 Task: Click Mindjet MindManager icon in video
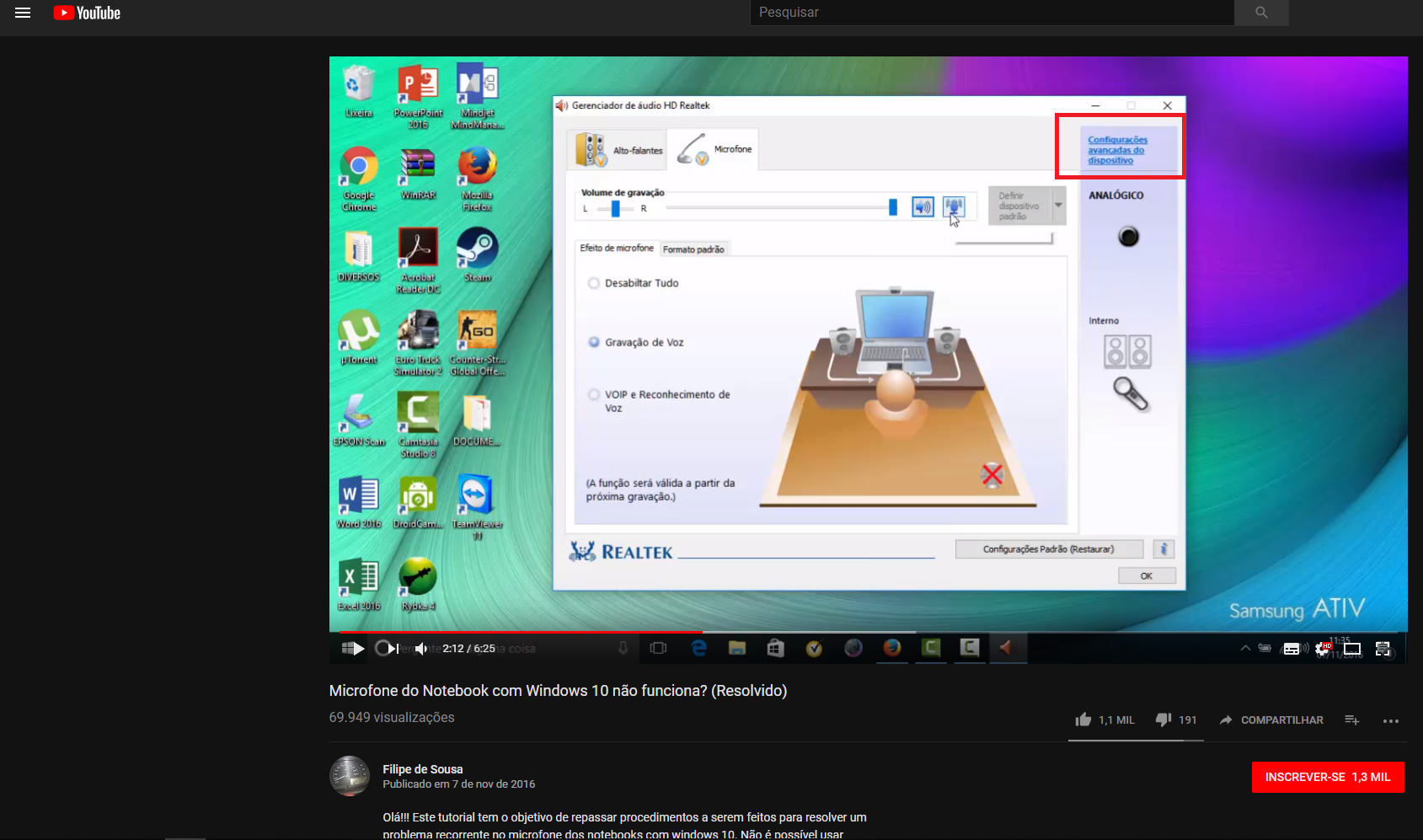[x=478, y=95]
